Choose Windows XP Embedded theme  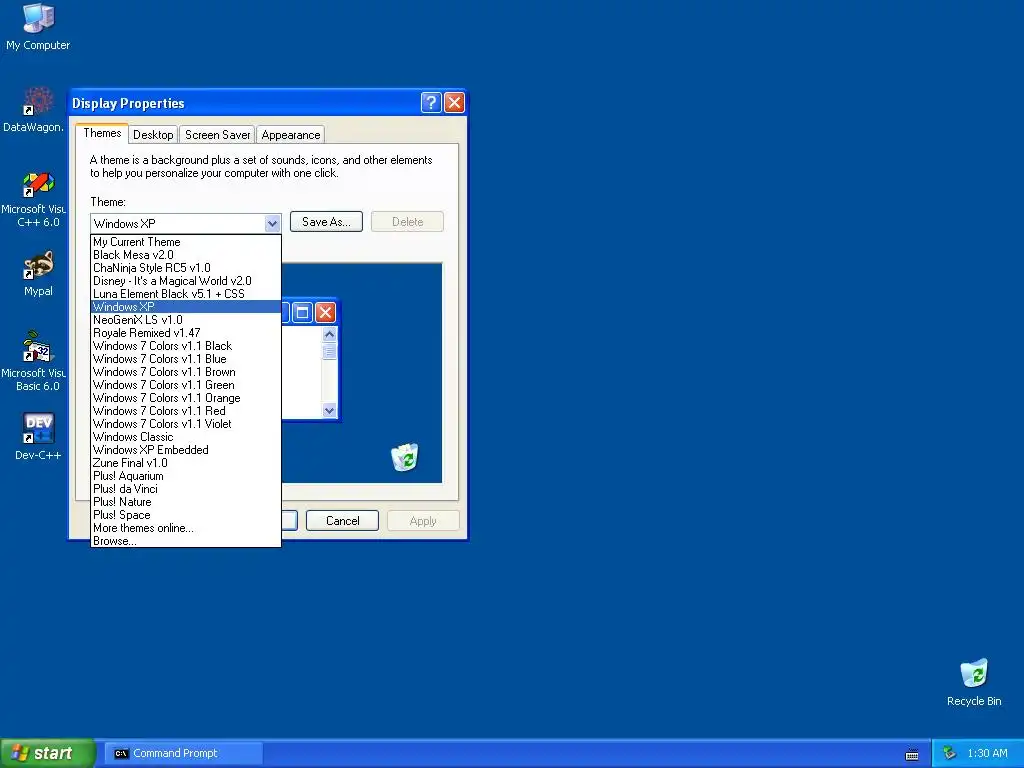click(x=185, y=450)
